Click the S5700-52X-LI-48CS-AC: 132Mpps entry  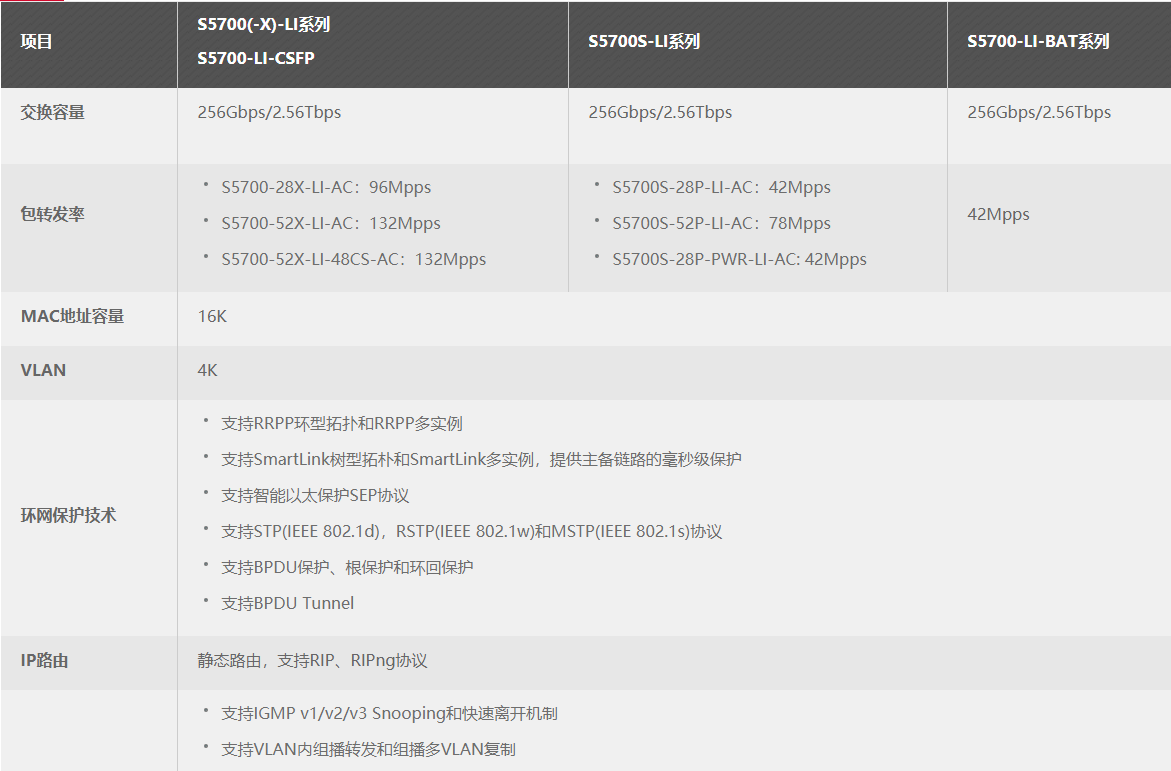click(x=353, y=259)
